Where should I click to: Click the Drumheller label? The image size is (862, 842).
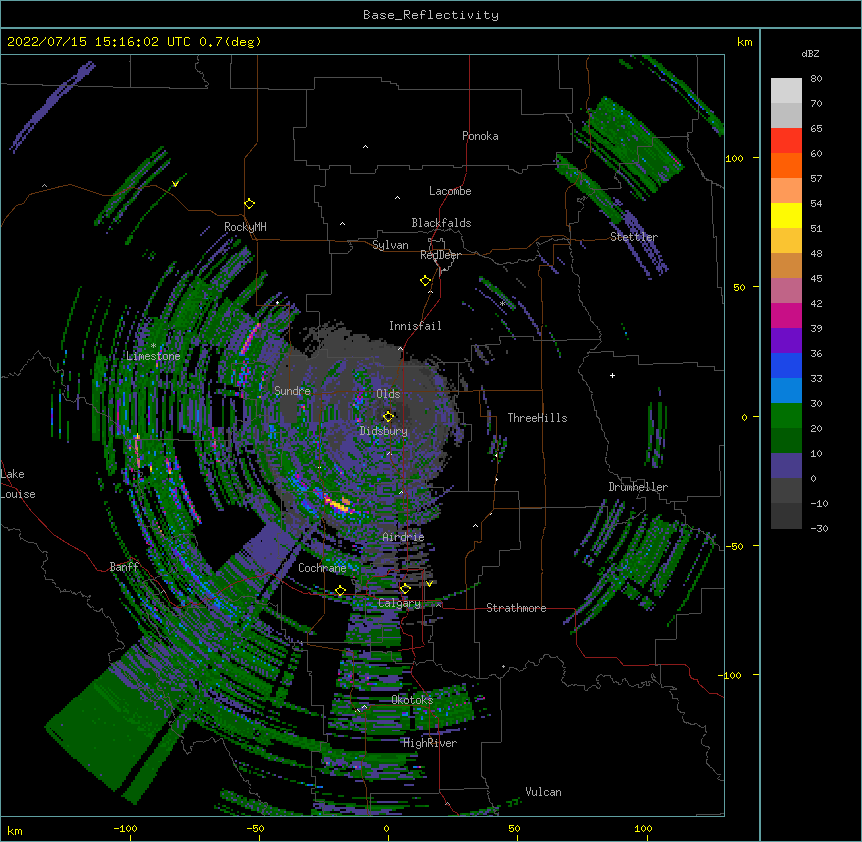pos(638,487)
